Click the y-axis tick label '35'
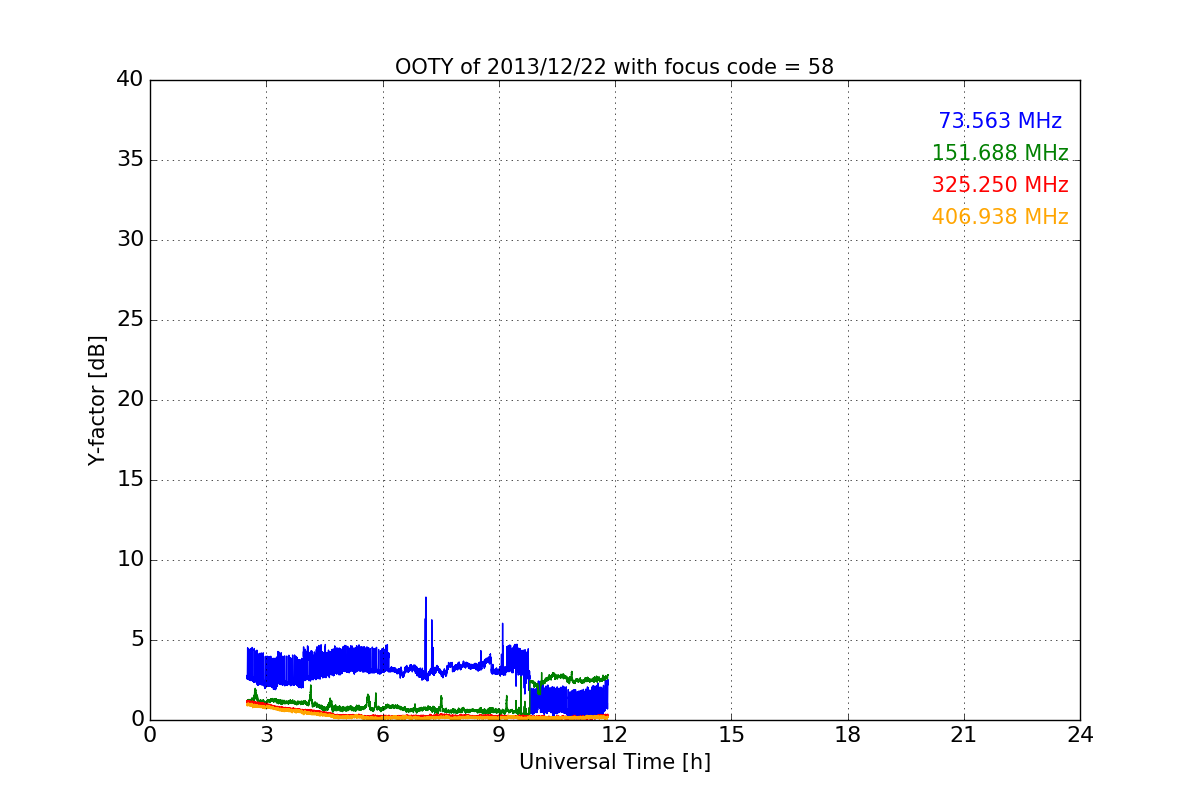The height and width of the screenshot is (800, 1200). (x=130, y=160)
